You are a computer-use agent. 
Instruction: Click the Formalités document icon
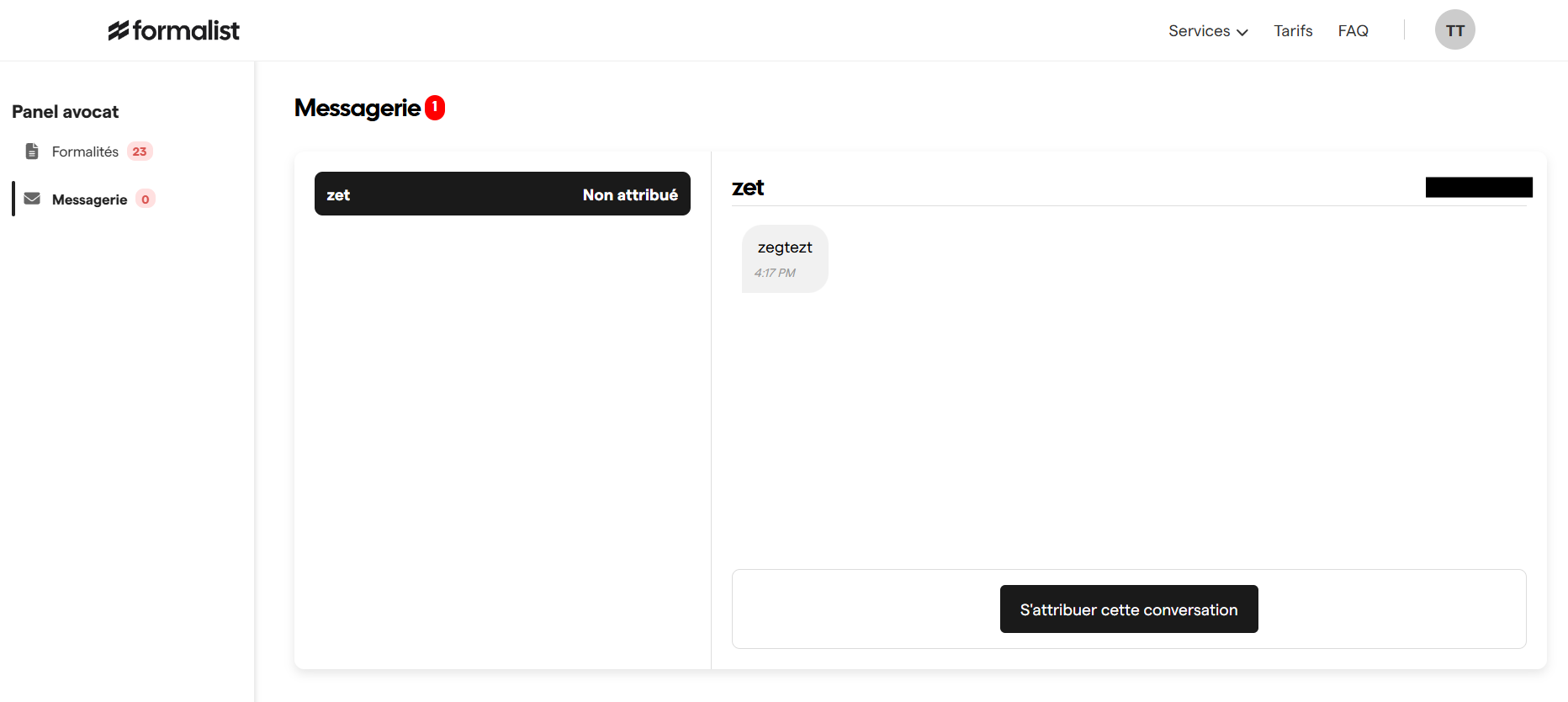tap(32, 152)
